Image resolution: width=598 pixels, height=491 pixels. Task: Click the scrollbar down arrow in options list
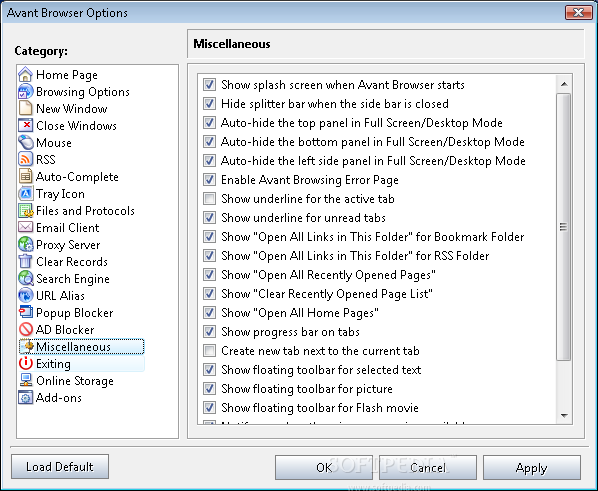coord(564,415)
